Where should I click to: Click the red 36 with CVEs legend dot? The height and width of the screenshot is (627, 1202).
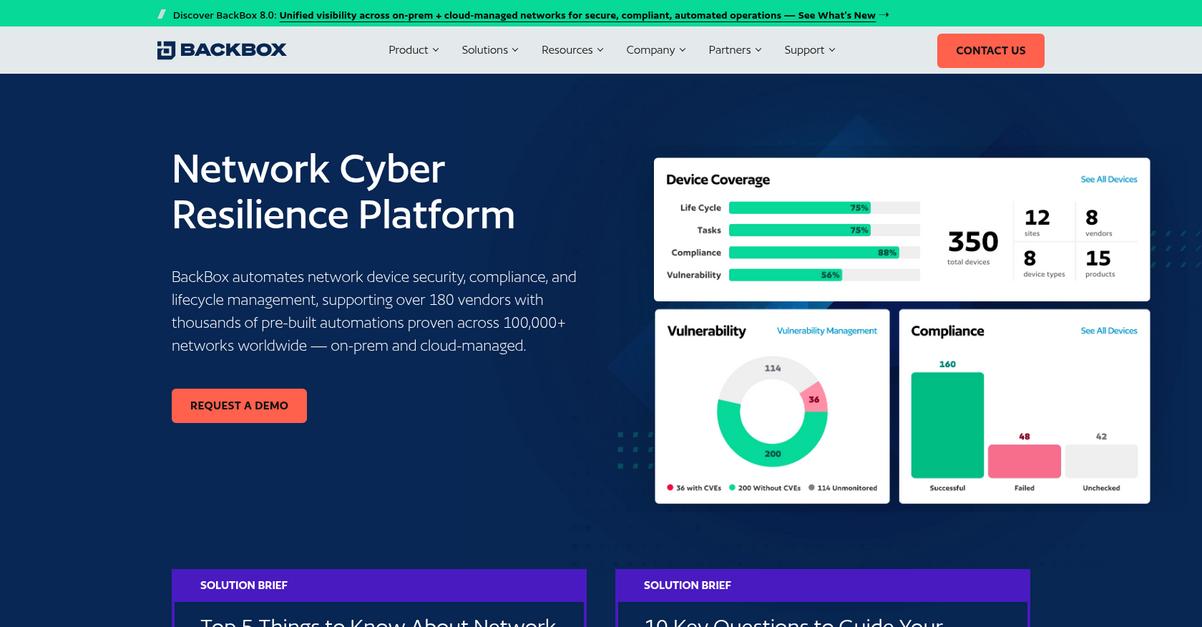670,488
